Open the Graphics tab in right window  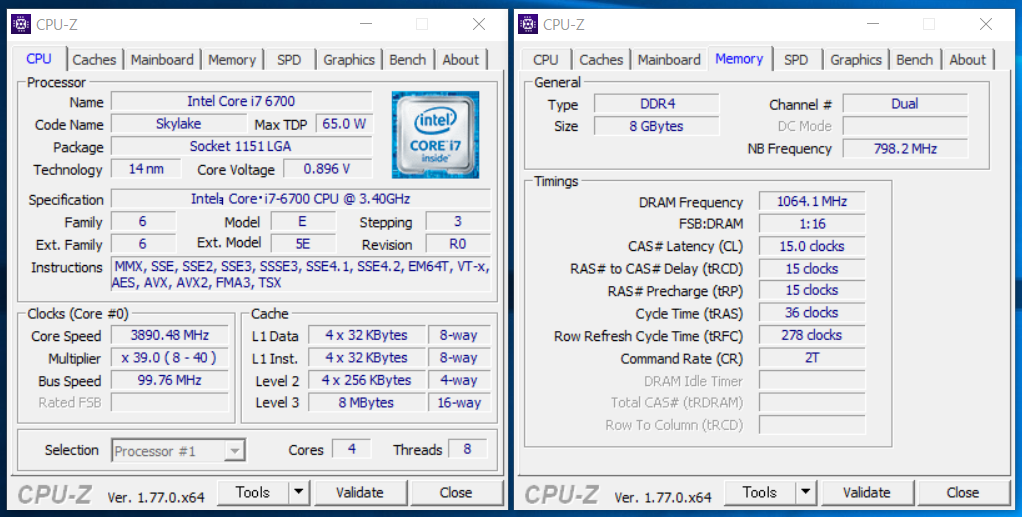coord(856,59)
